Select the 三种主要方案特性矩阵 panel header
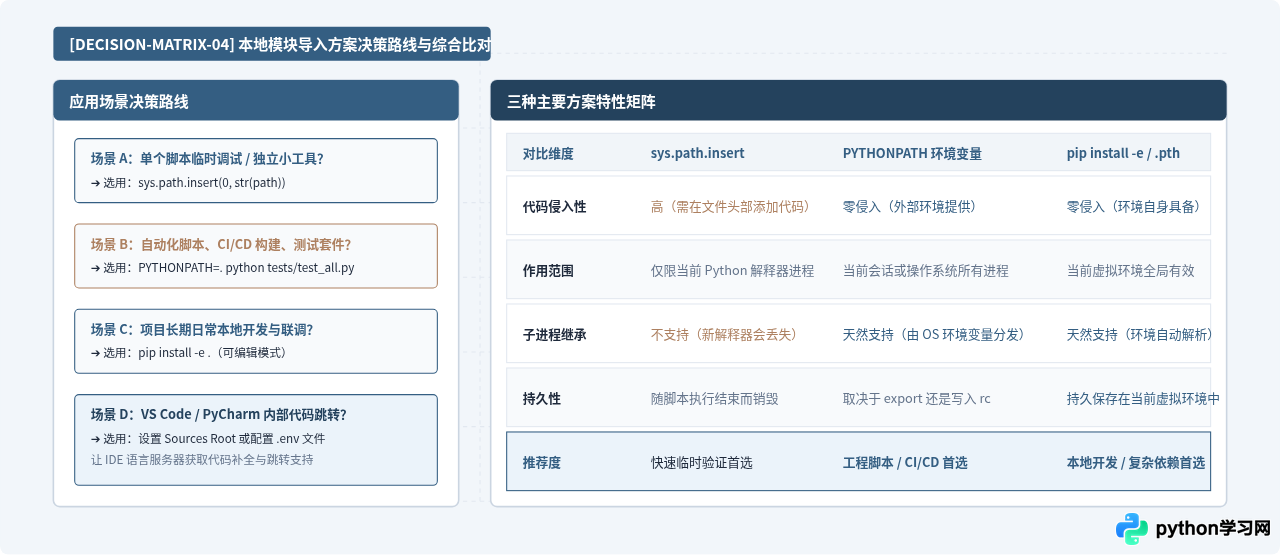The image size is (1280, 555). point(858,101)
